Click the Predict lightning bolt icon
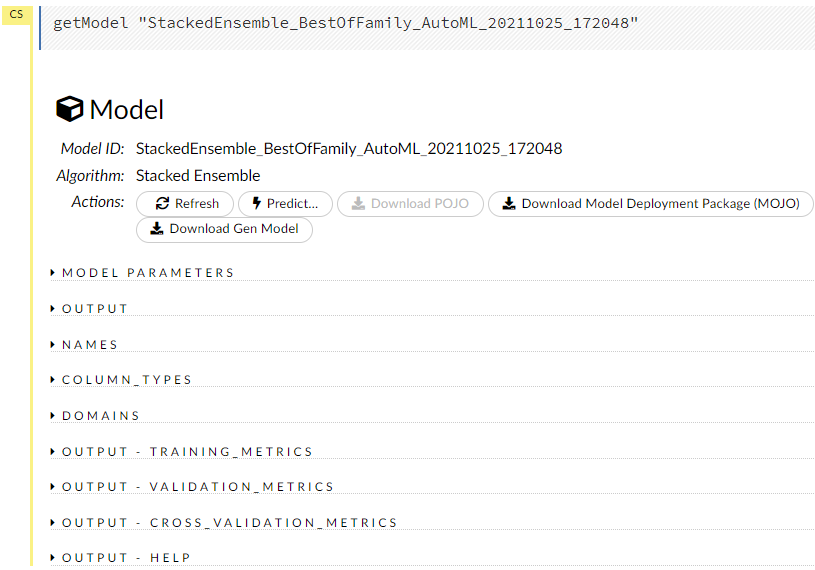Image resolution: width=815 pixels, height=570 pixels. click(256, 204)
